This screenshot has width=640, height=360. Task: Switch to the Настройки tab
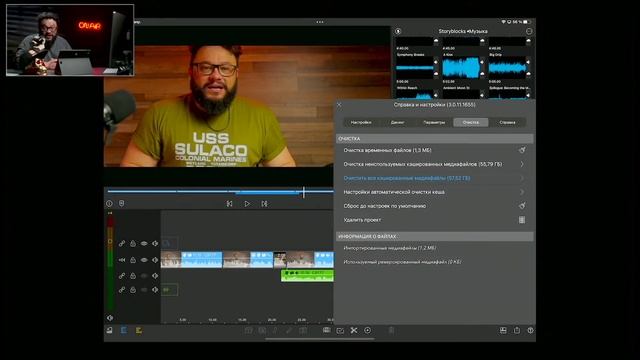click(x=361, y=122)
